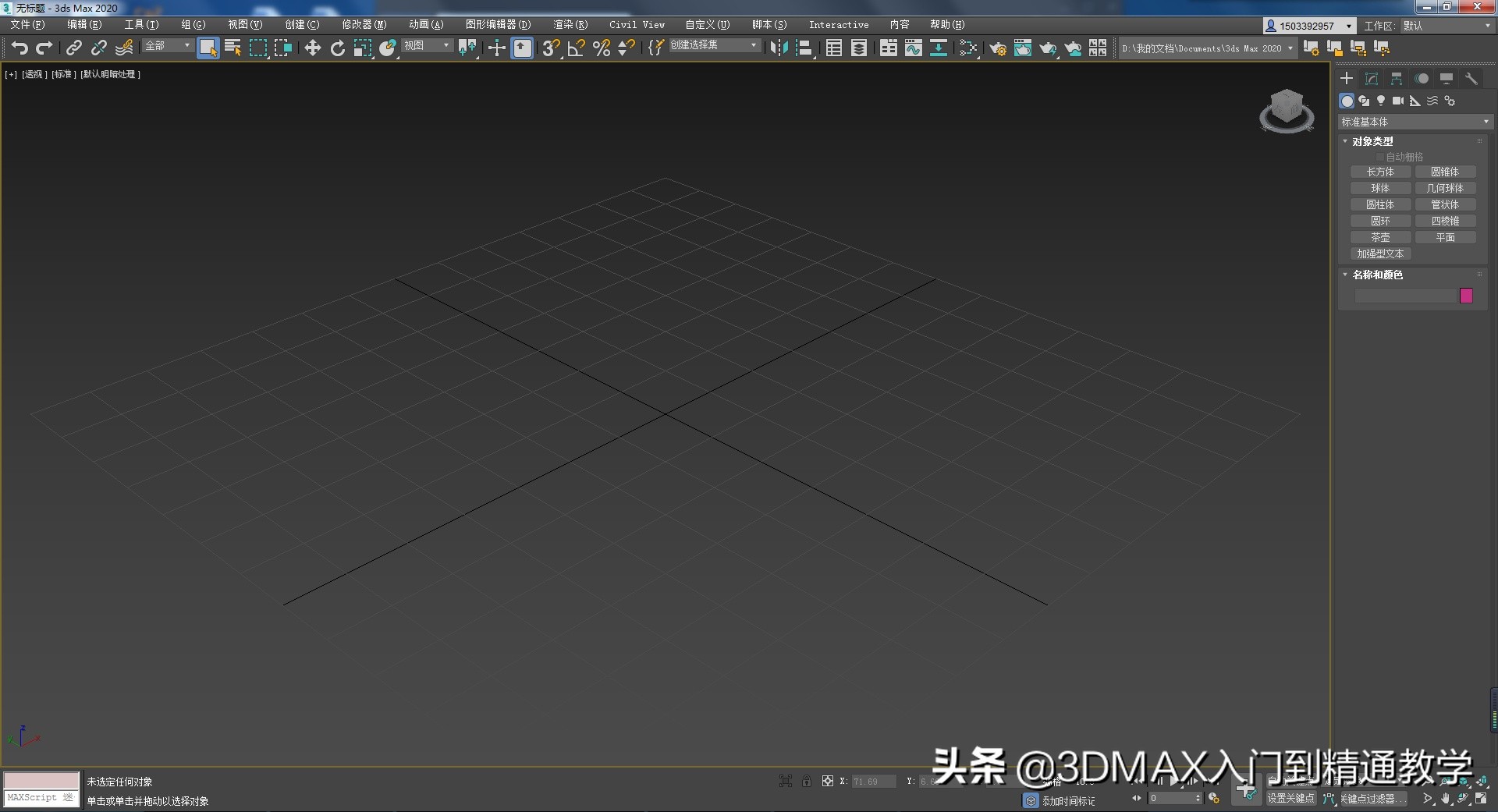
Task: Collapse the 对象类型 rollout
Action: click(x=1345, y=141)
